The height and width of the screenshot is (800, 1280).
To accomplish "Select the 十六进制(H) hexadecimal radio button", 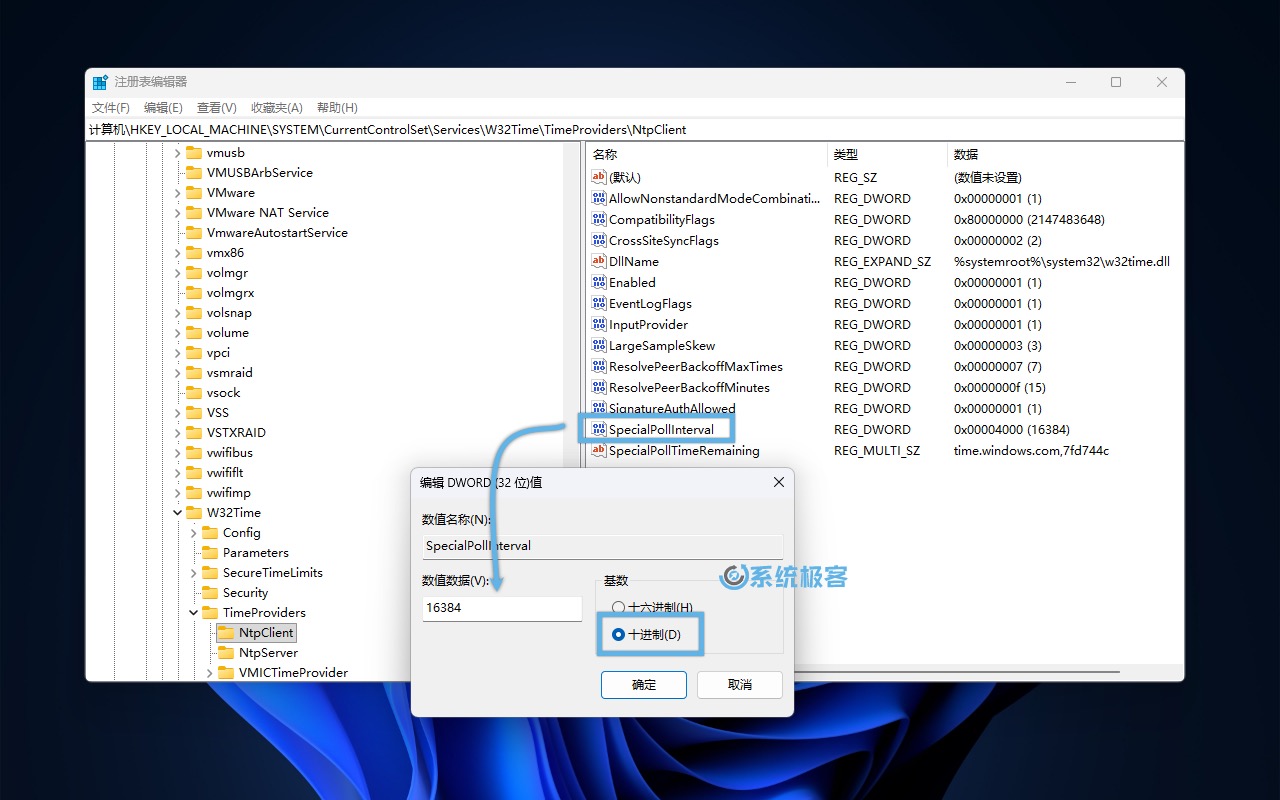I will point(618,607).
